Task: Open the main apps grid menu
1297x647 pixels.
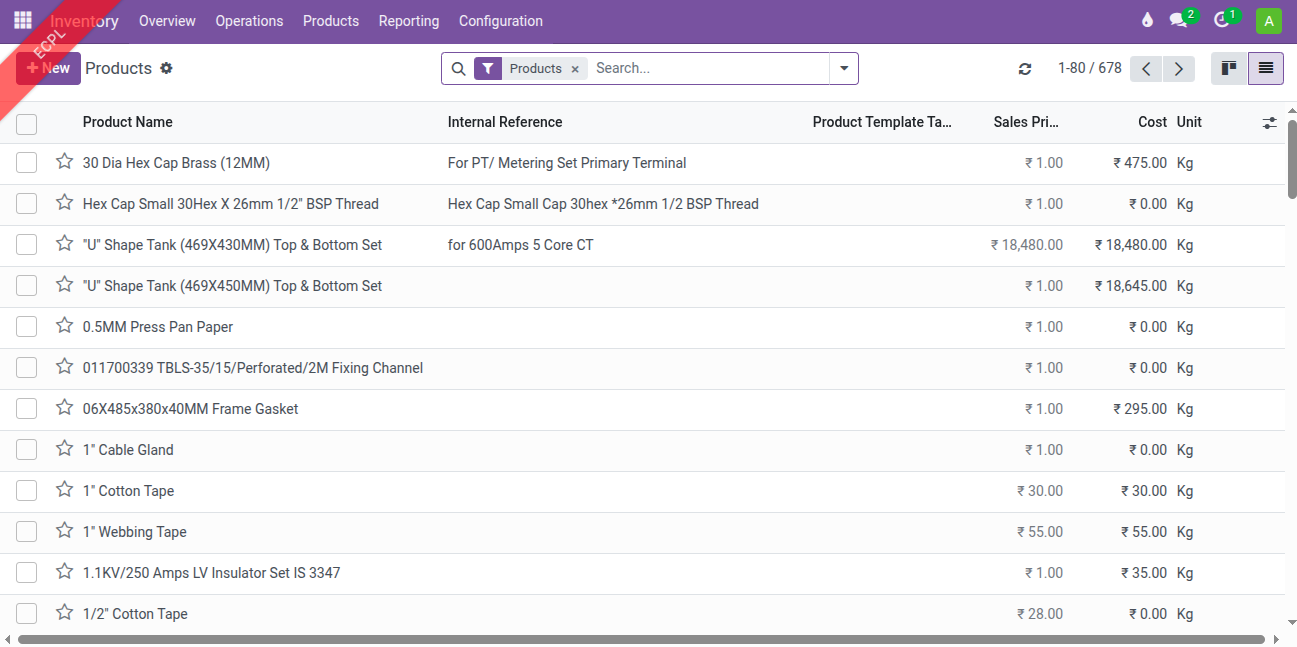Action: [x=22, y=21]
